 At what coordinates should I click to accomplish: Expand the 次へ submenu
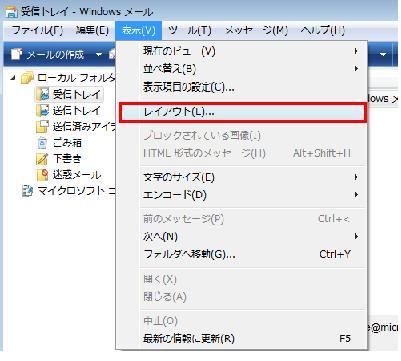pos(356,236)
